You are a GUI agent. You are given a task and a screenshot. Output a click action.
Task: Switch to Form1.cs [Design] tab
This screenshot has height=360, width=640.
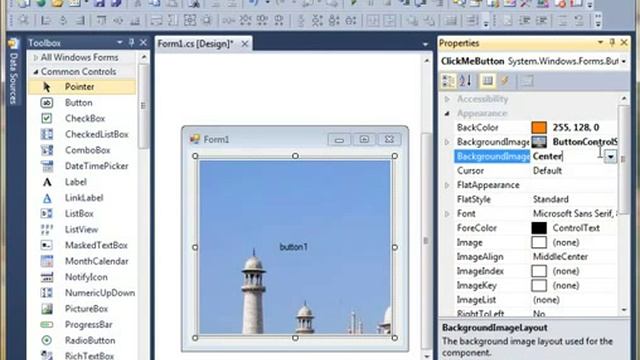(196, 44)
